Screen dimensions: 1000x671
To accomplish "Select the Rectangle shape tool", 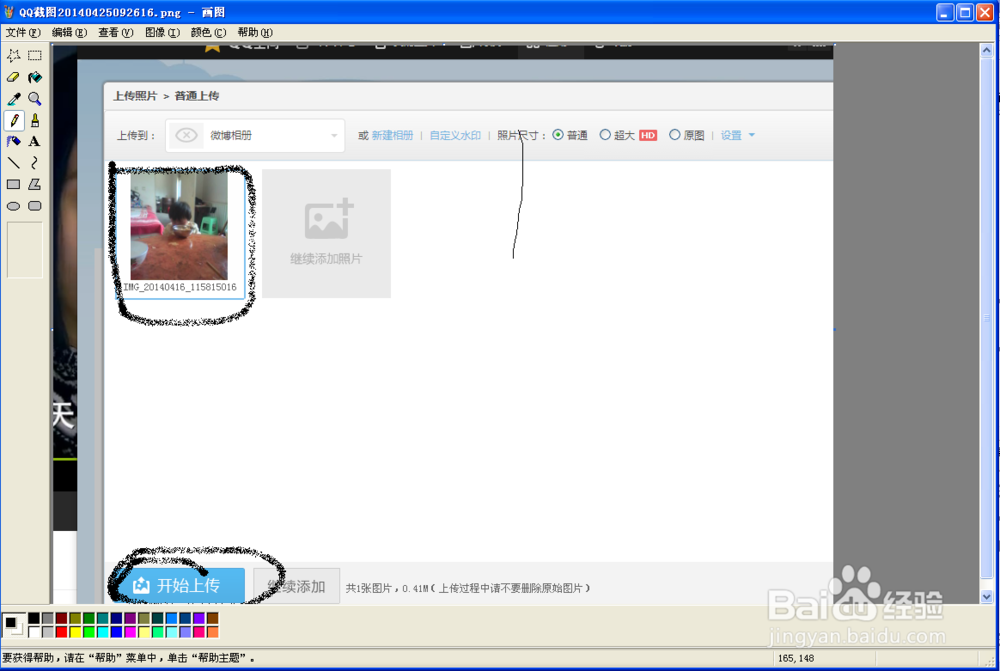I will click(x=13, y=184).
